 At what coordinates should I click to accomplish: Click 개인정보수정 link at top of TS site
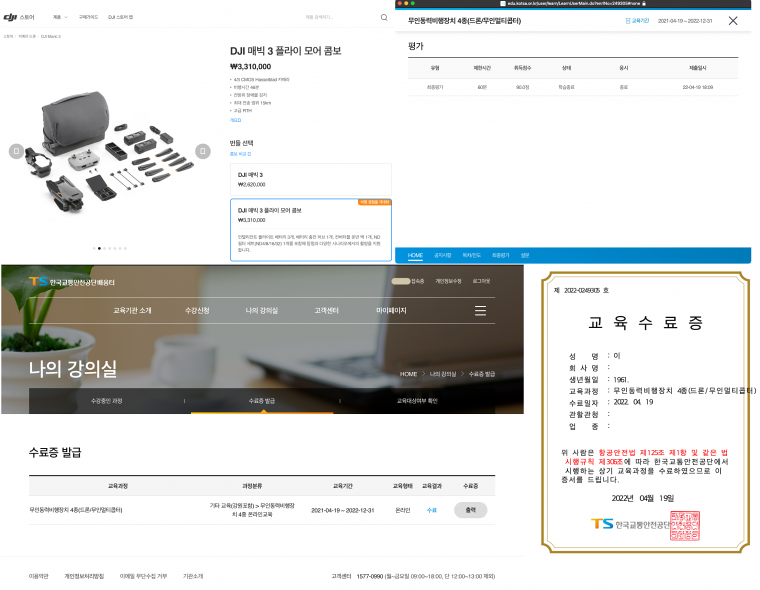click(x=448, y=281)
